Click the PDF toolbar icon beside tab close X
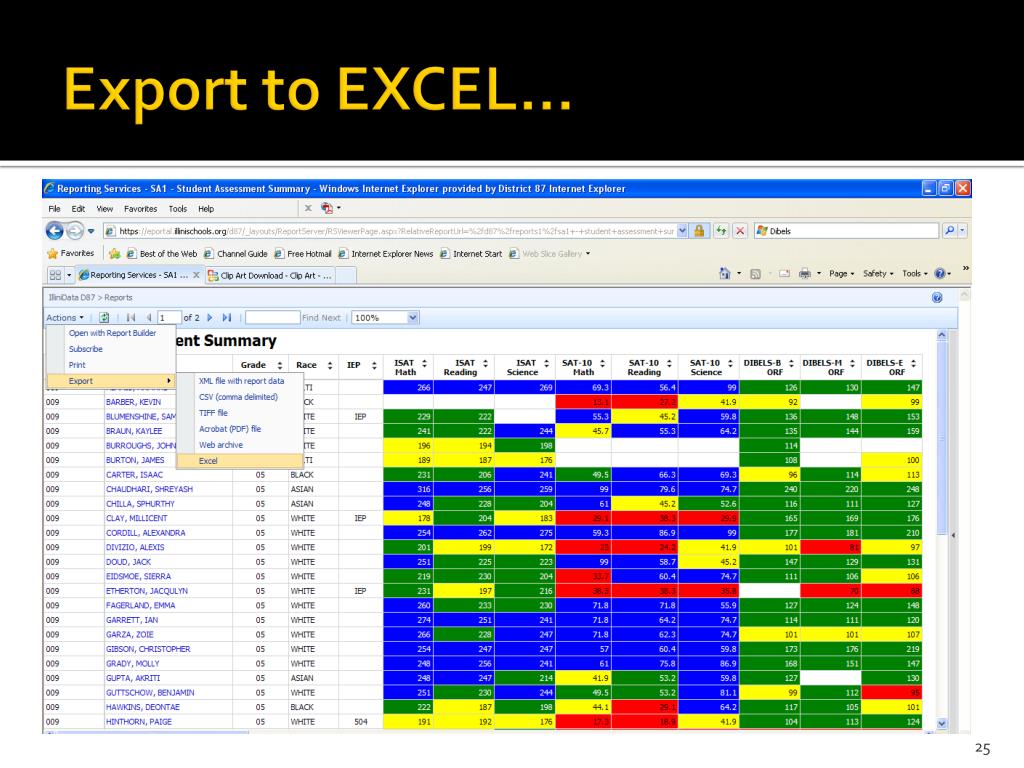This screenshot has width=1024, height=768. pos(327,208)
